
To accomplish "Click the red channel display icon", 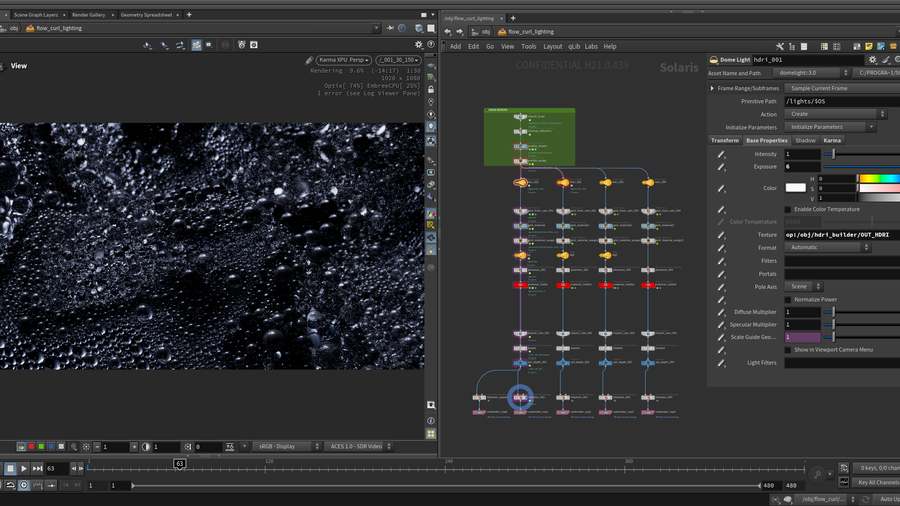I will tap(30, 447).
